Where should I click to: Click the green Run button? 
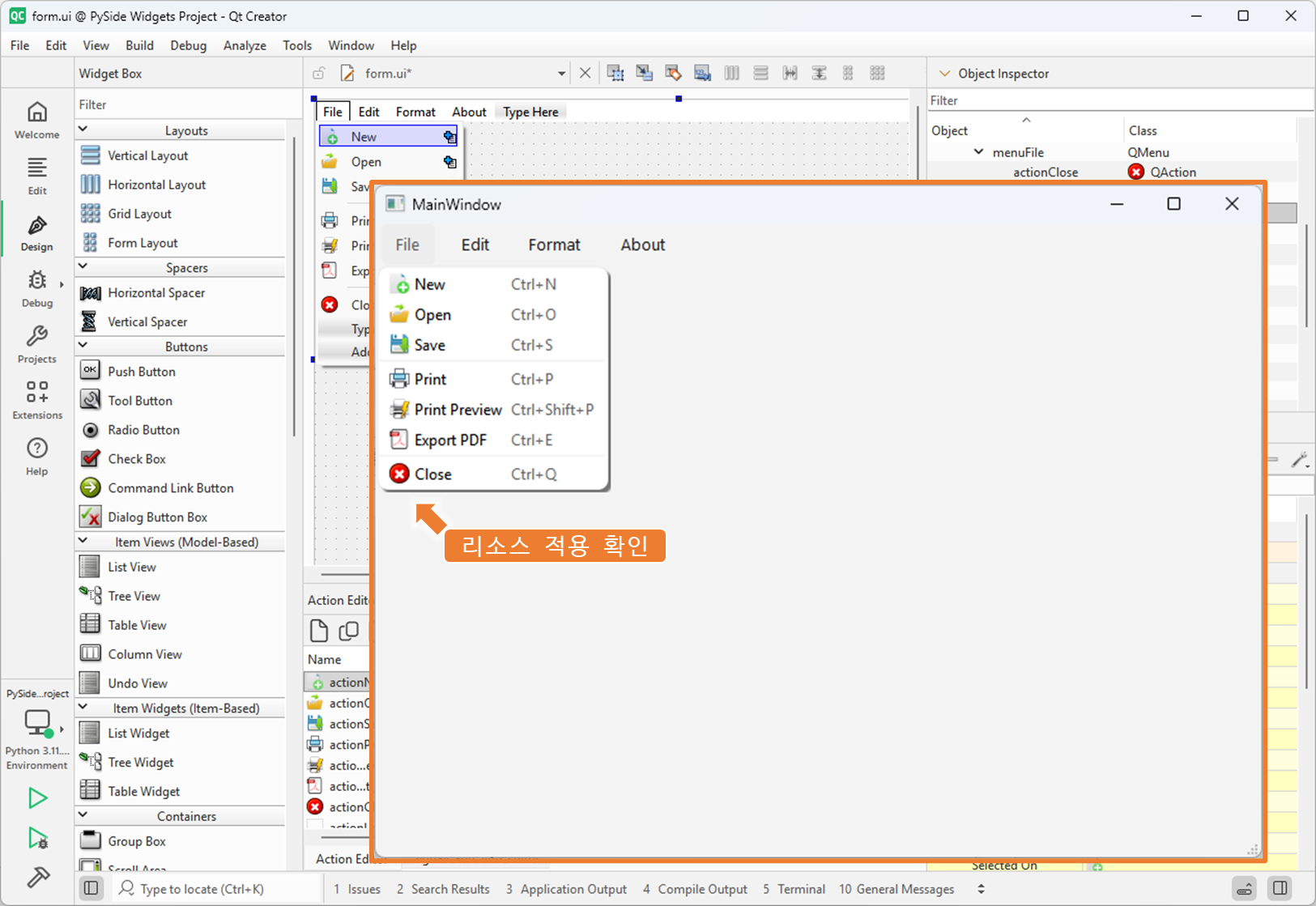coord(37,798)
